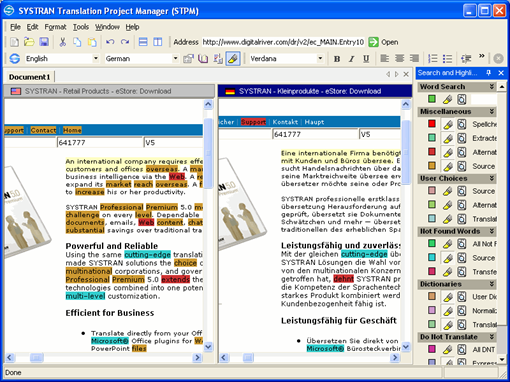This screenshot has height=382, width=510.
Task: Open the Window menu
Action: (107, 27)
